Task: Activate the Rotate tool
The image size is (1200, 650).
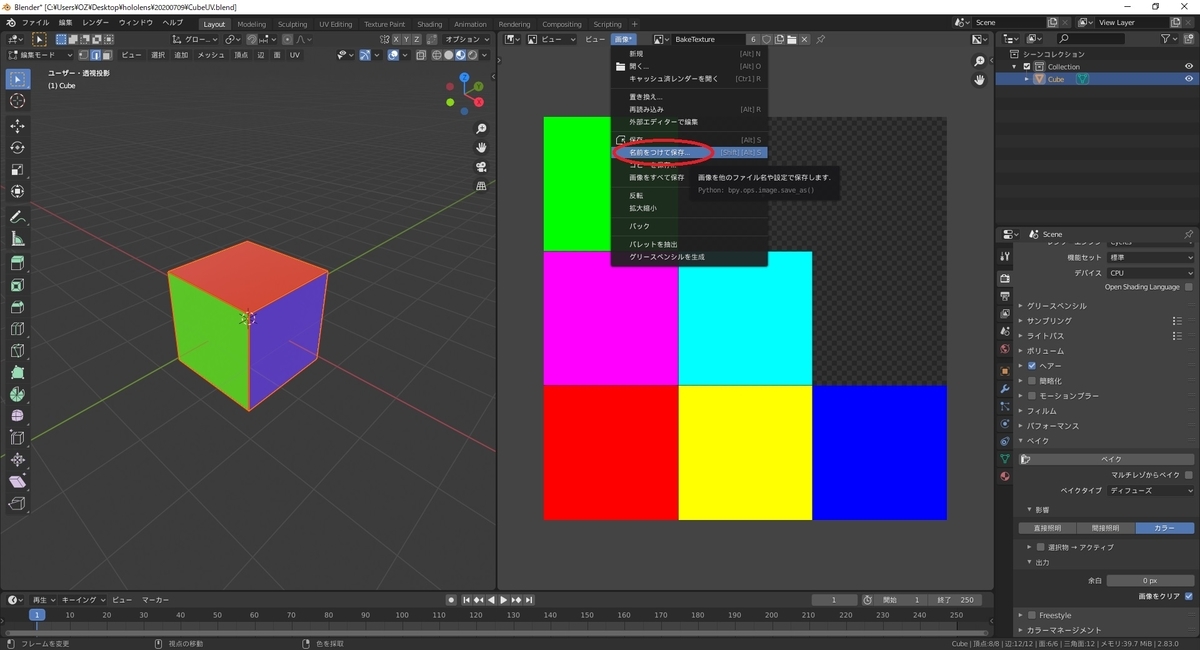Action: [17, 148]
